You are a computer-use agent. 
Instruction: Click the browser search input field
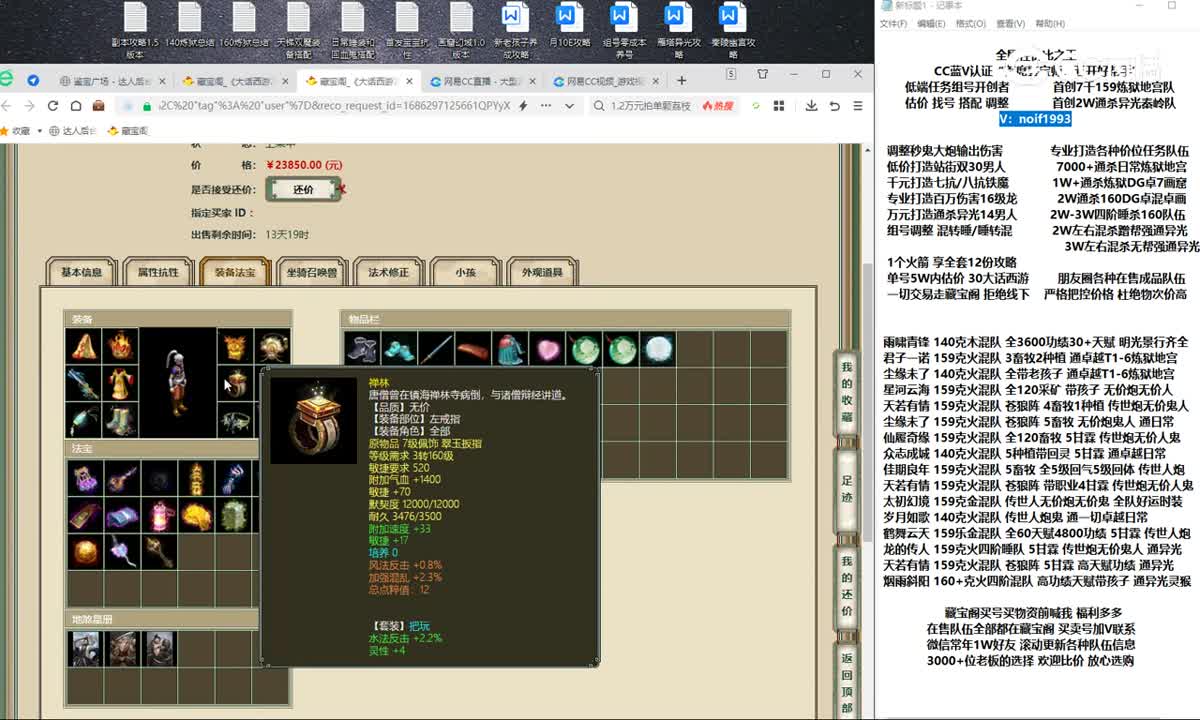650,106
